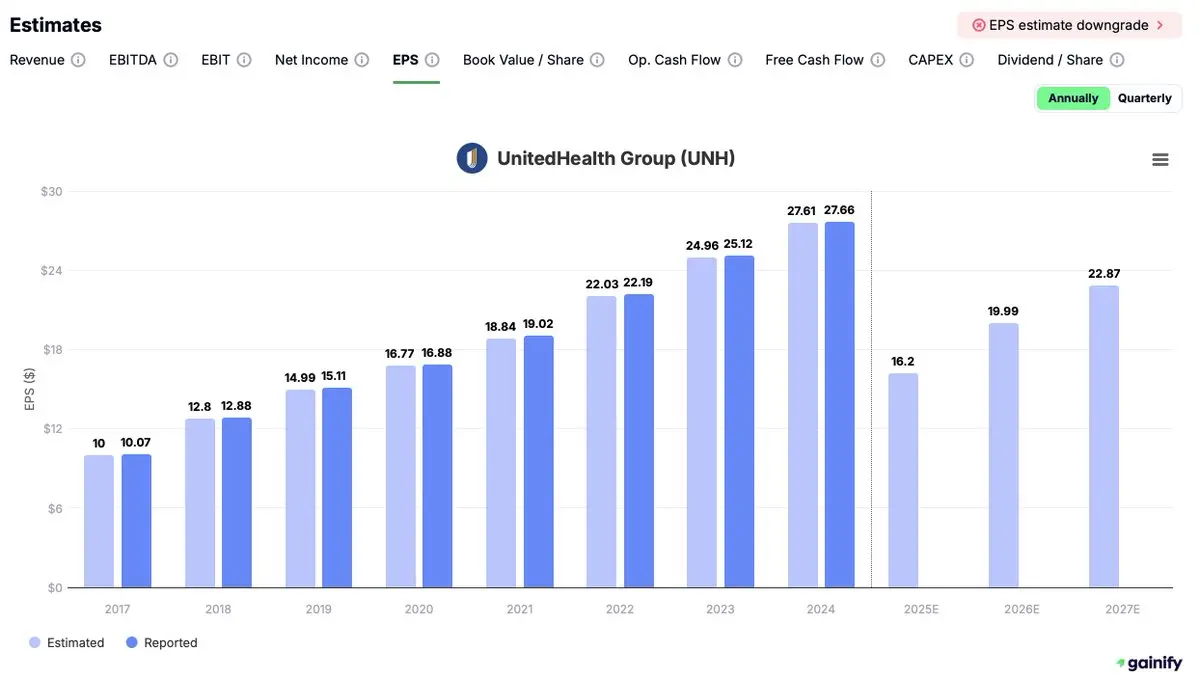
Task: Click the 2026E estimate bar labeled 19.99
Action: pos(1004,455)
